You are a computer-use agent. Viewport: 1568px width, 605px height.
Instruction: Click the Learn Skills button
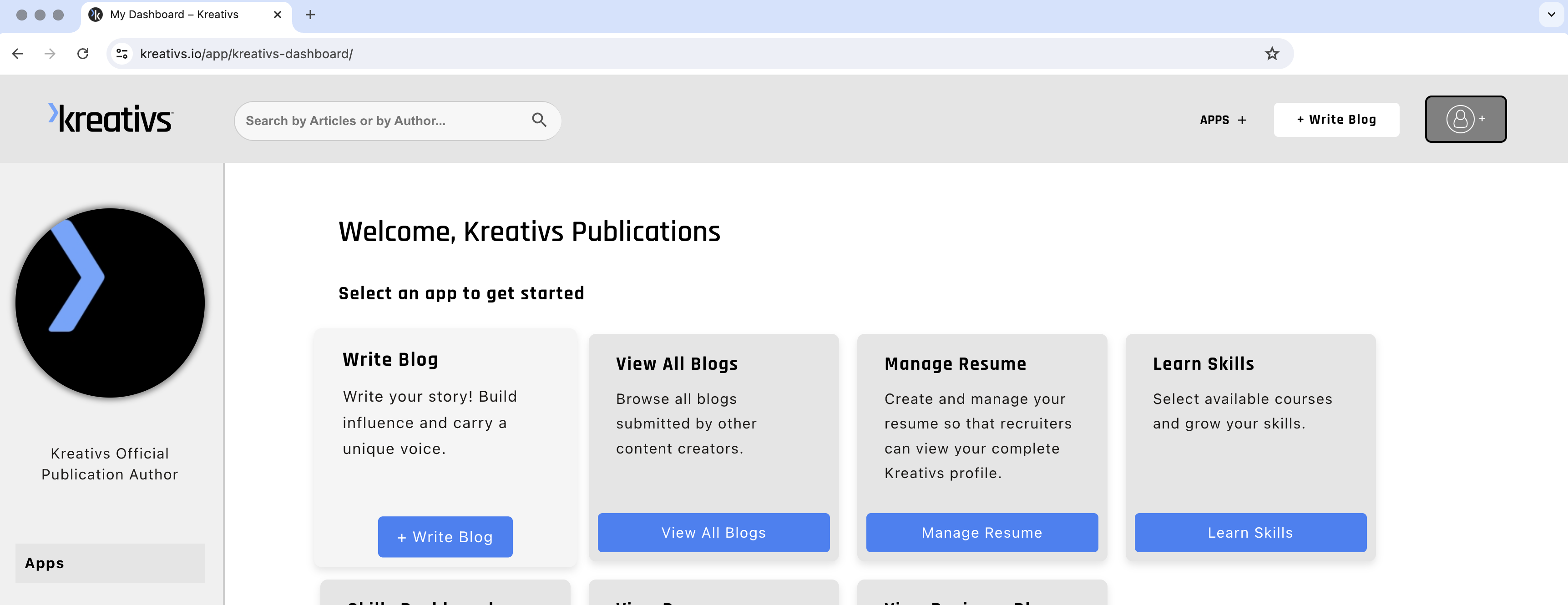pos(1250,532)
